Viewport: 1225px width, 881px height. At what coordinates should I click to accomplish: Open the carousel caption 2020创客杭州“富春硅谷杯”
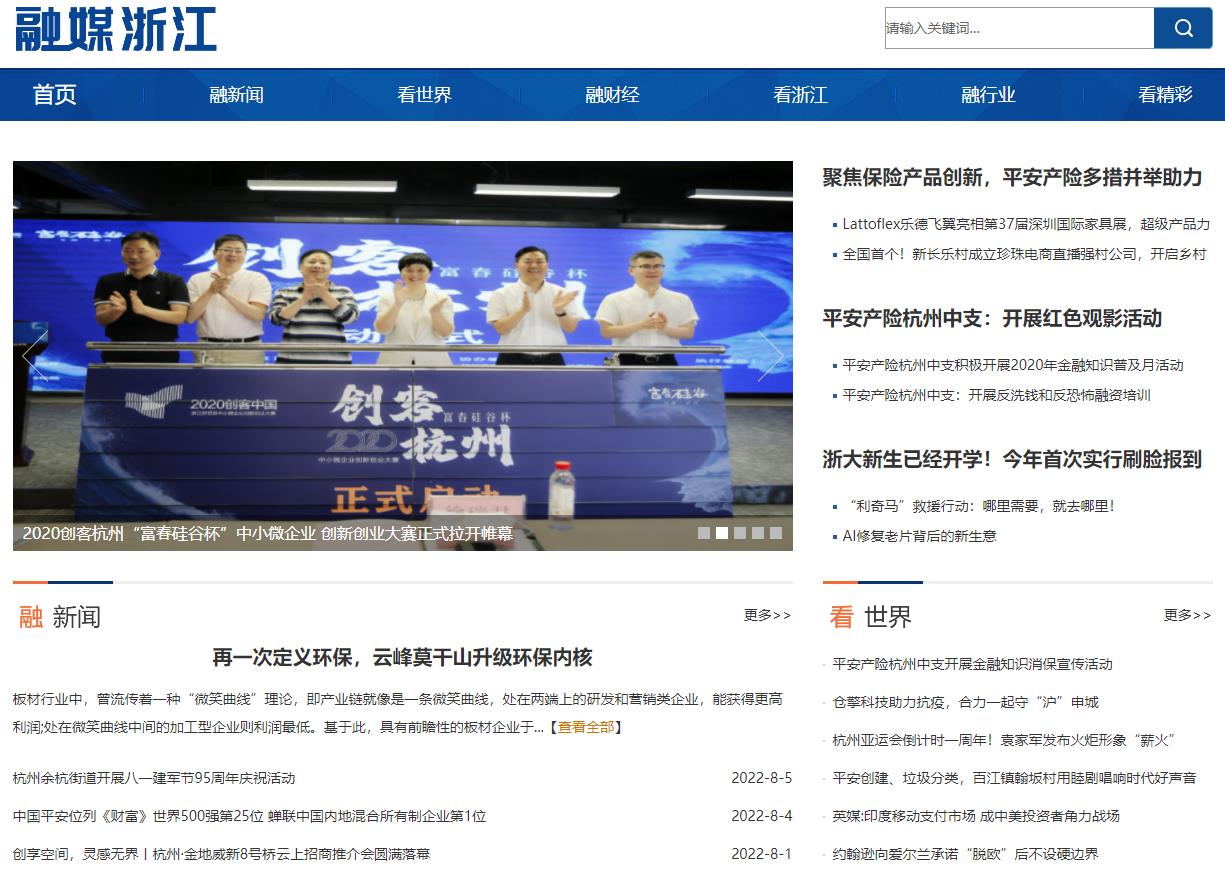(268, 534)
